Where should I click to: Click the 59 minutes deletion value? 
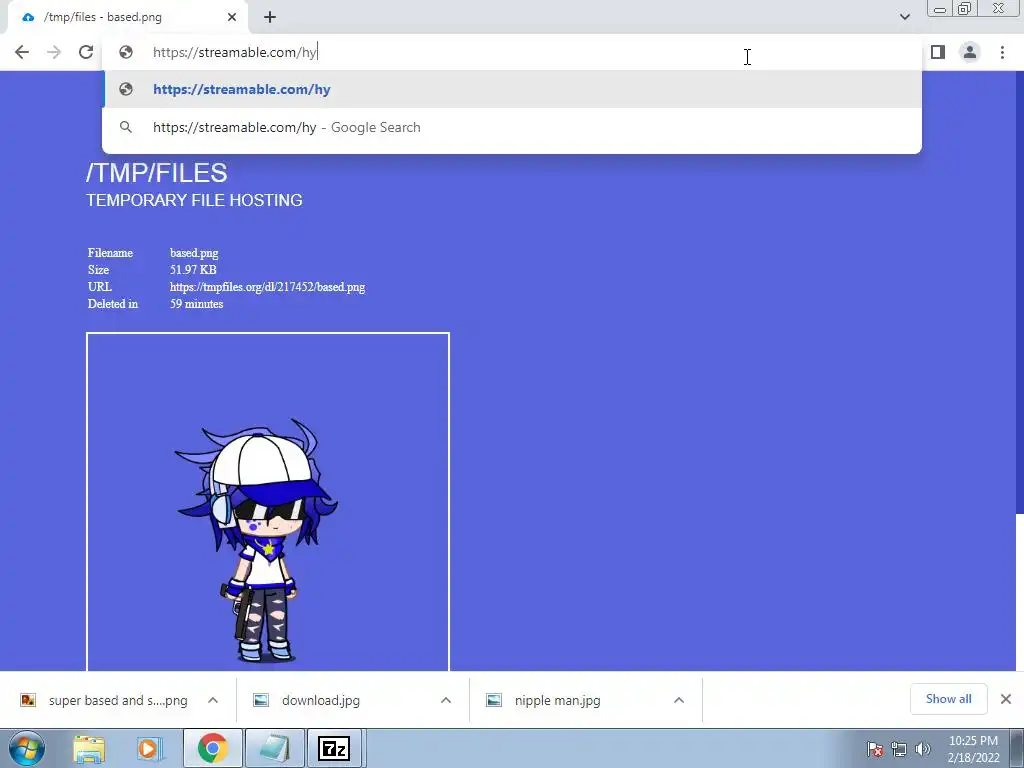pos(197,304)
